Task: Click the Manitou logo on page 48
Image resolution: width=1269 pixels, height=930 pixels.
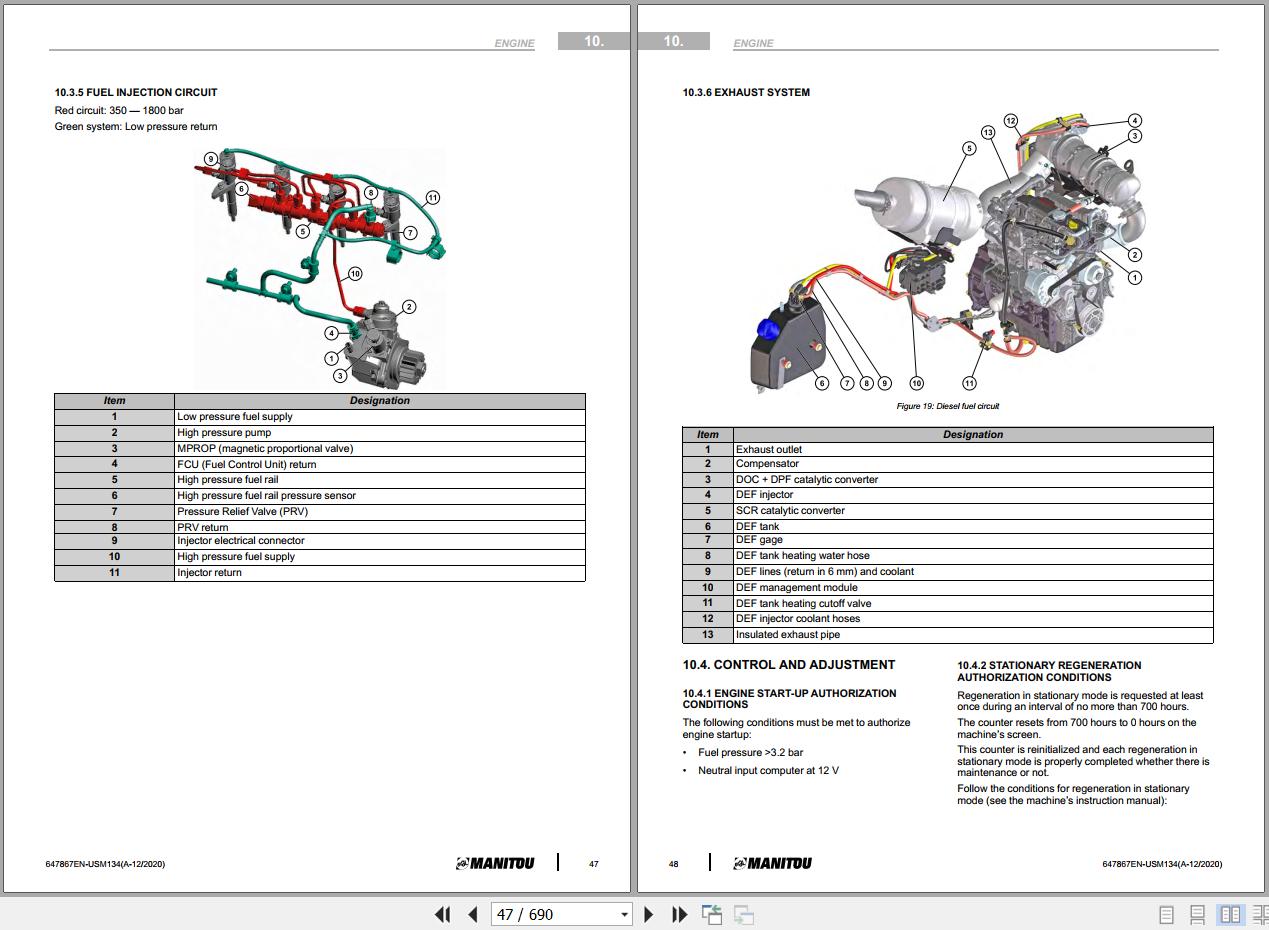Action: [x=772, y=863]
